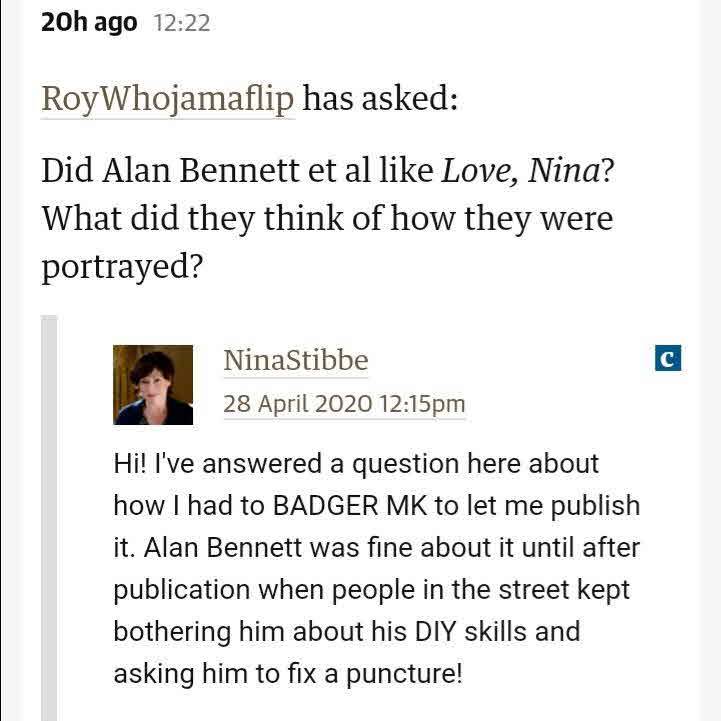
Task: Open Nina Stibbe's avatar photo
Action: click(153, 385)
